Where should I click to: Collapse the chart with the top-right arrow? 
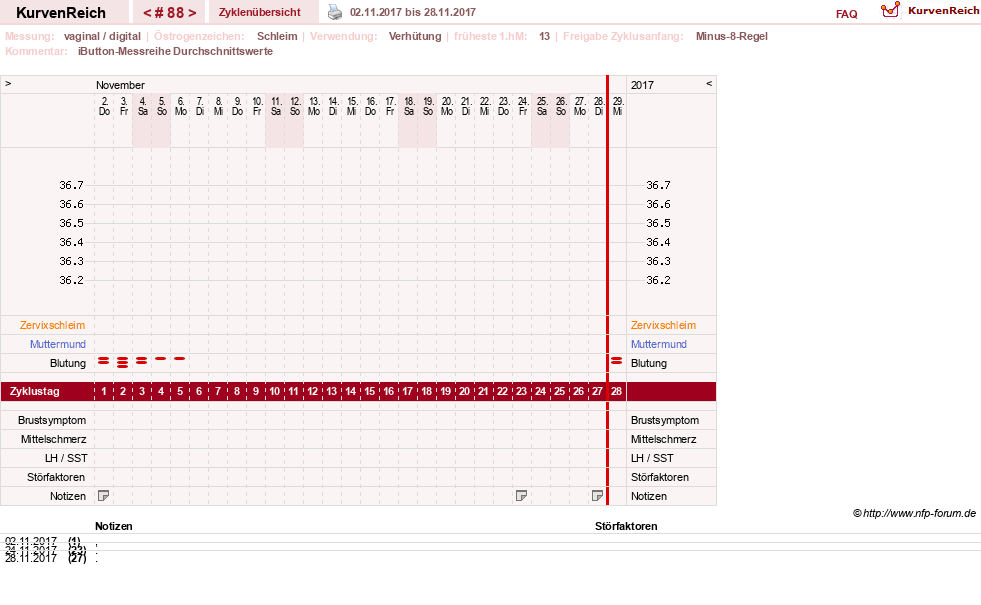(x=709, y=83)
